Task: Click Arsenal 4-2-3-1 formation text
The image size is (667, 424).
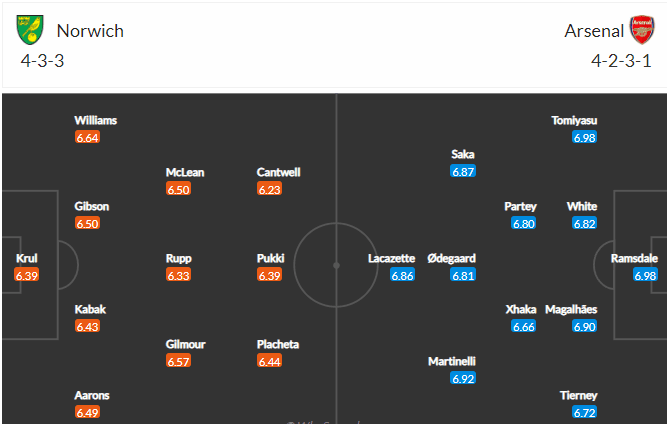Action: point(621,61)
